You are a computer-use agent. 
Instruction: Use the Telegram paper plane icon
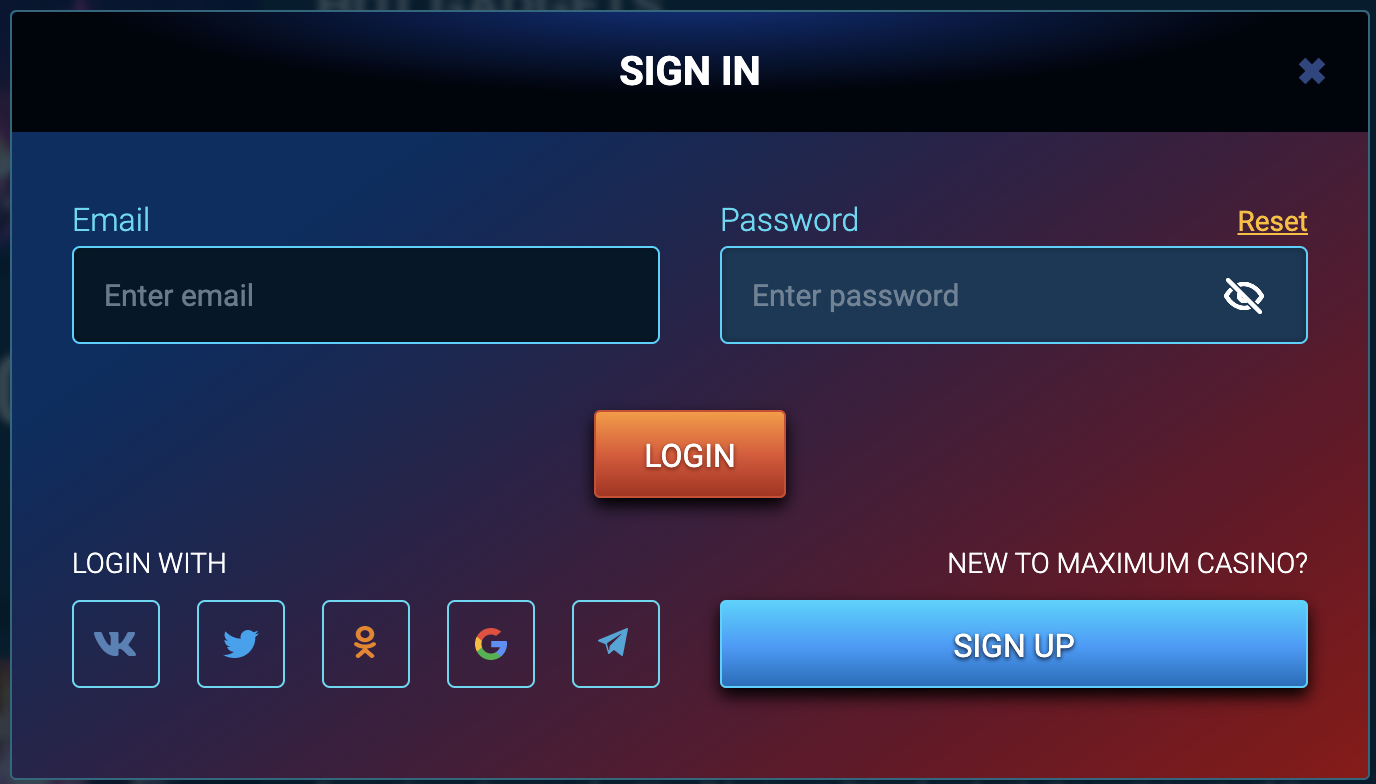coord(616,644)
